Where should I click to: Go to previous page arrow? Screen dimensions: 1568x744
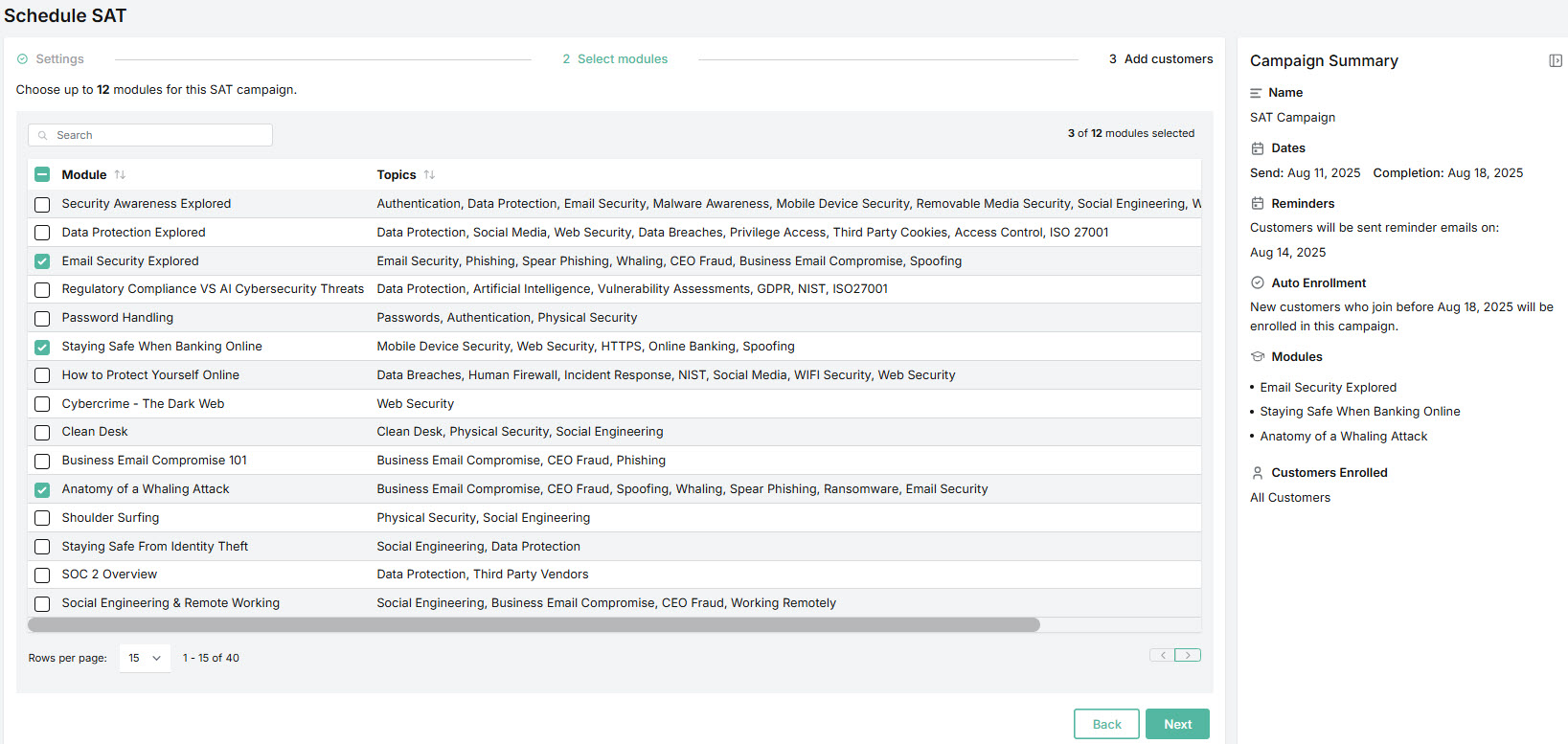pos(1162,655)
